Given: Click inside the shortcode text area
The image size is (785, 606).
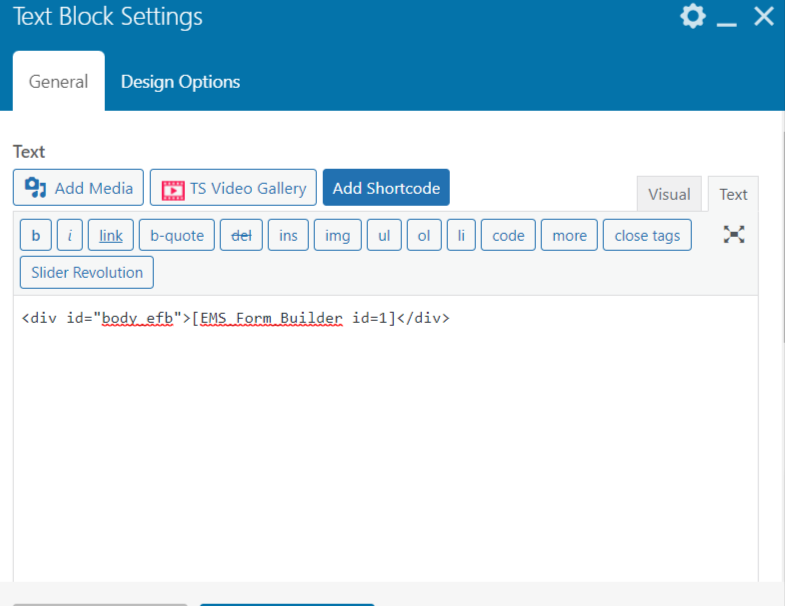Looking at the screenshot, I should click(x=385, y=438).
